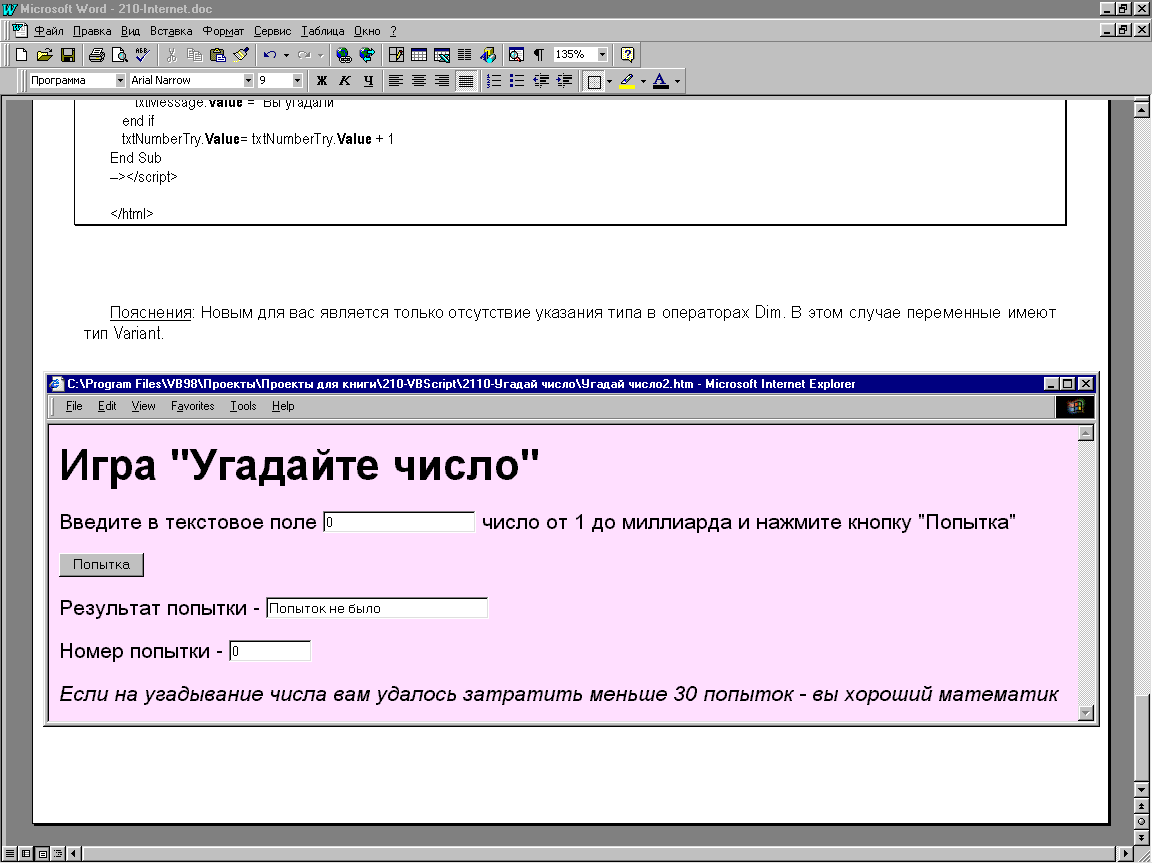Align the paragraph to the left
The height and width of the screenshot is (864, 1152).
click(x=395, y=81)
